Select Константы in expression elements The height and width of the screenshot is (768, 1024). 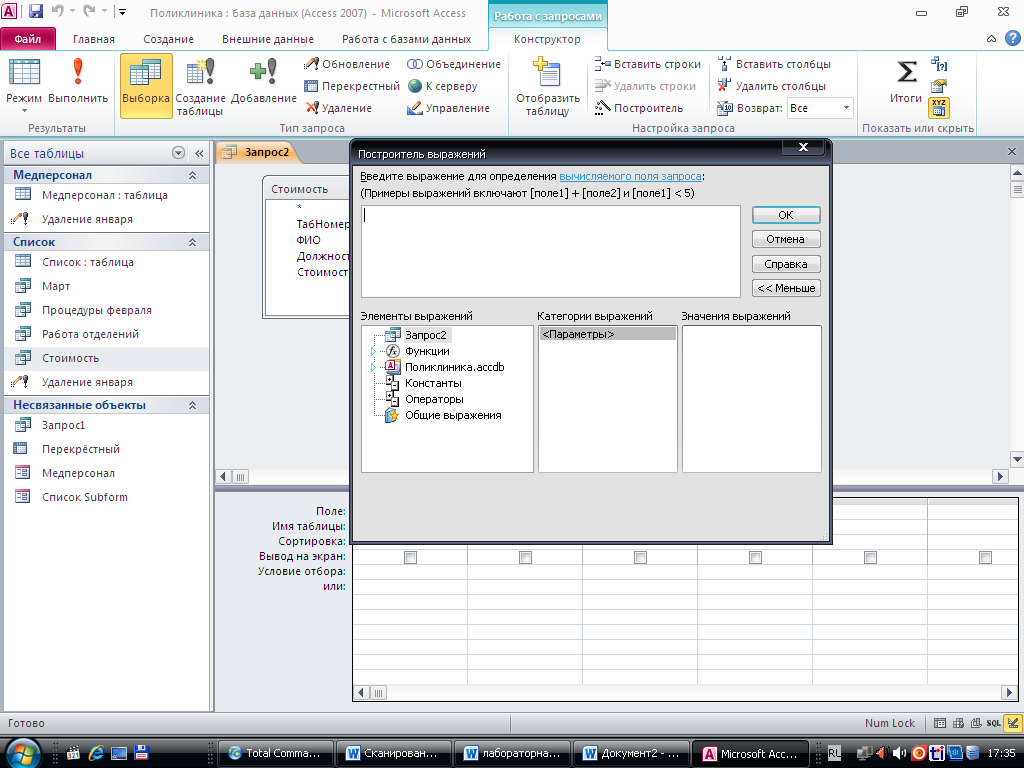coord(433,383)
